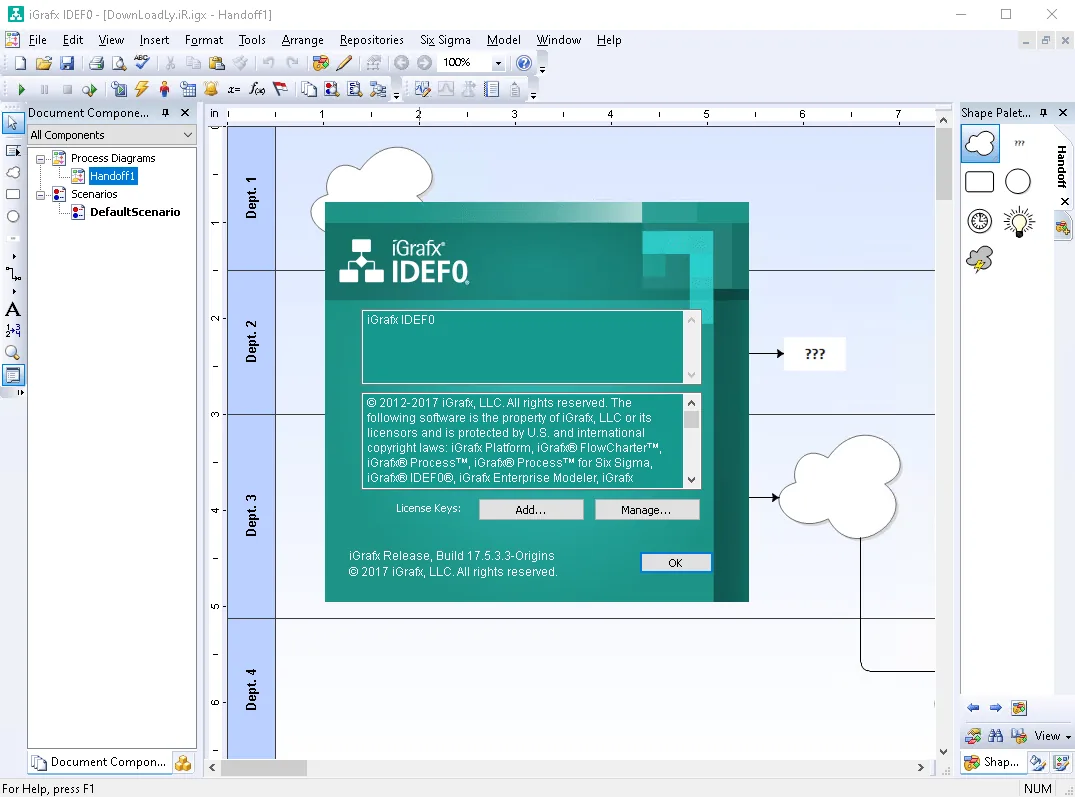The image size is (1075, 797).
Task: Toggle pin on Shape Palette panel
Action: [x=1043, y=112]
